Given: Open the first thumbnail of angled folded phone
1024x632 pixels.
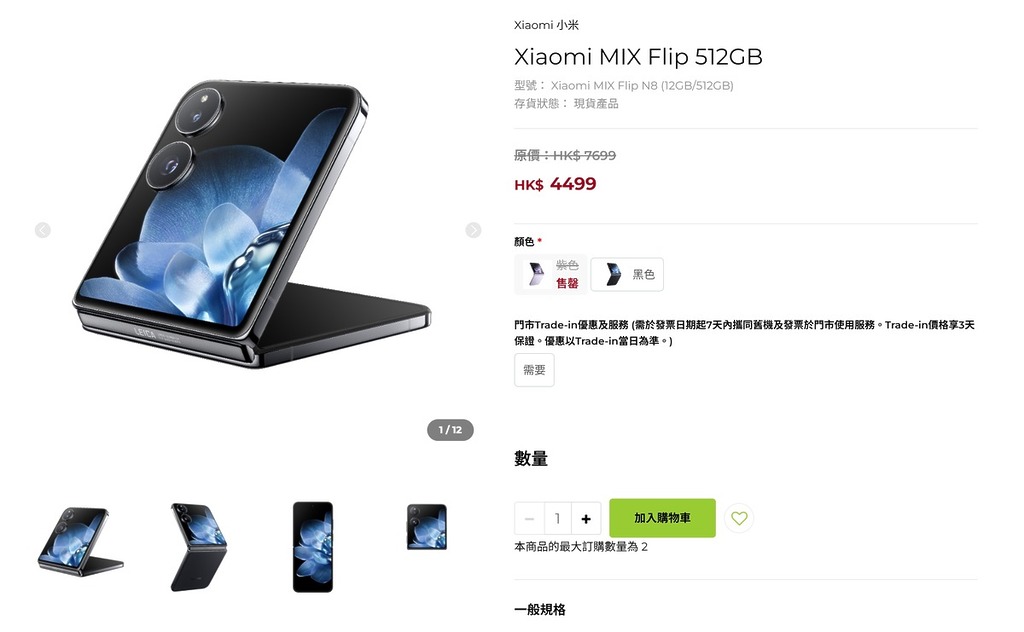Looking at the screenshot, I should pyautogui.click(x=80, y=541).
